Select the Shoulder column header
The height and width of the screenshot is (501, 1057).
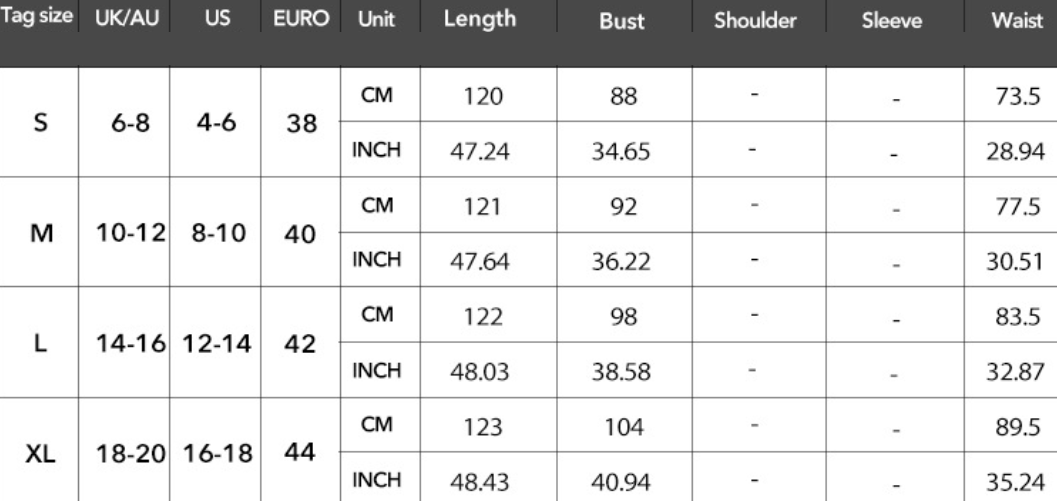coord(755,20)
